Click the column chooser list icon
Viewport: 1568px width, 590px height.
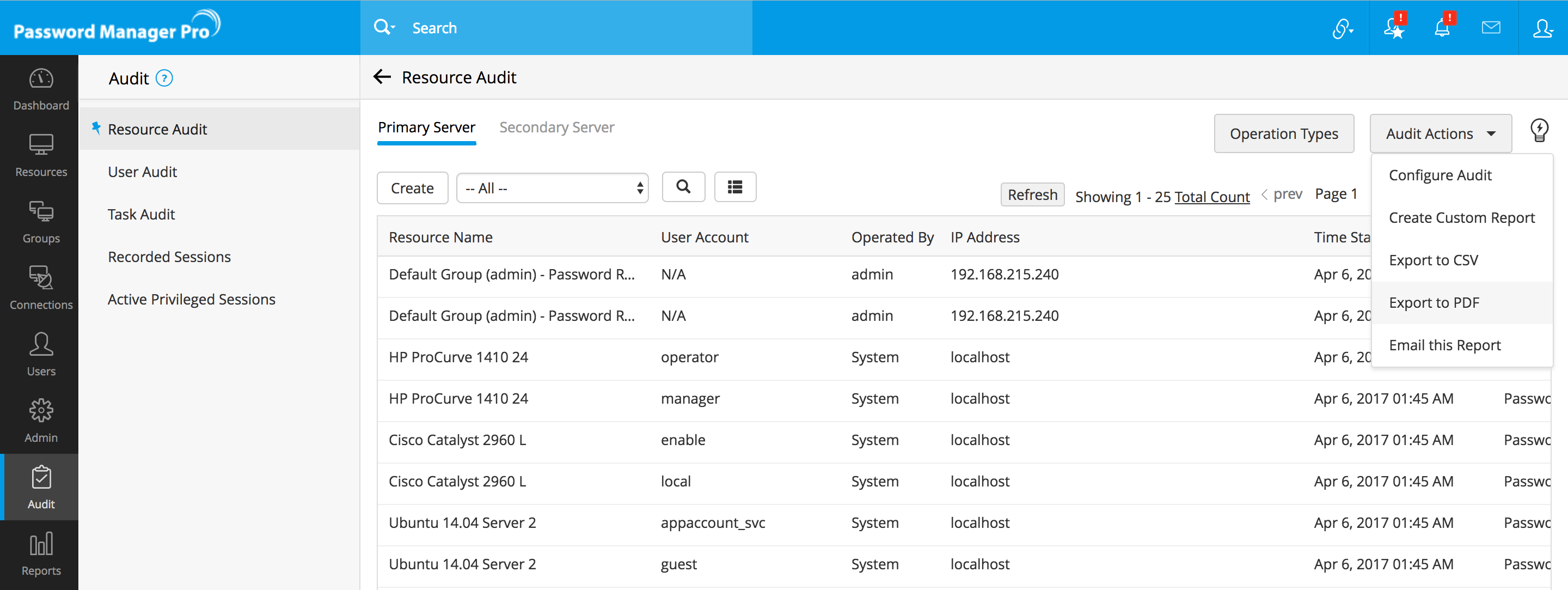click(x=734, y=187)
